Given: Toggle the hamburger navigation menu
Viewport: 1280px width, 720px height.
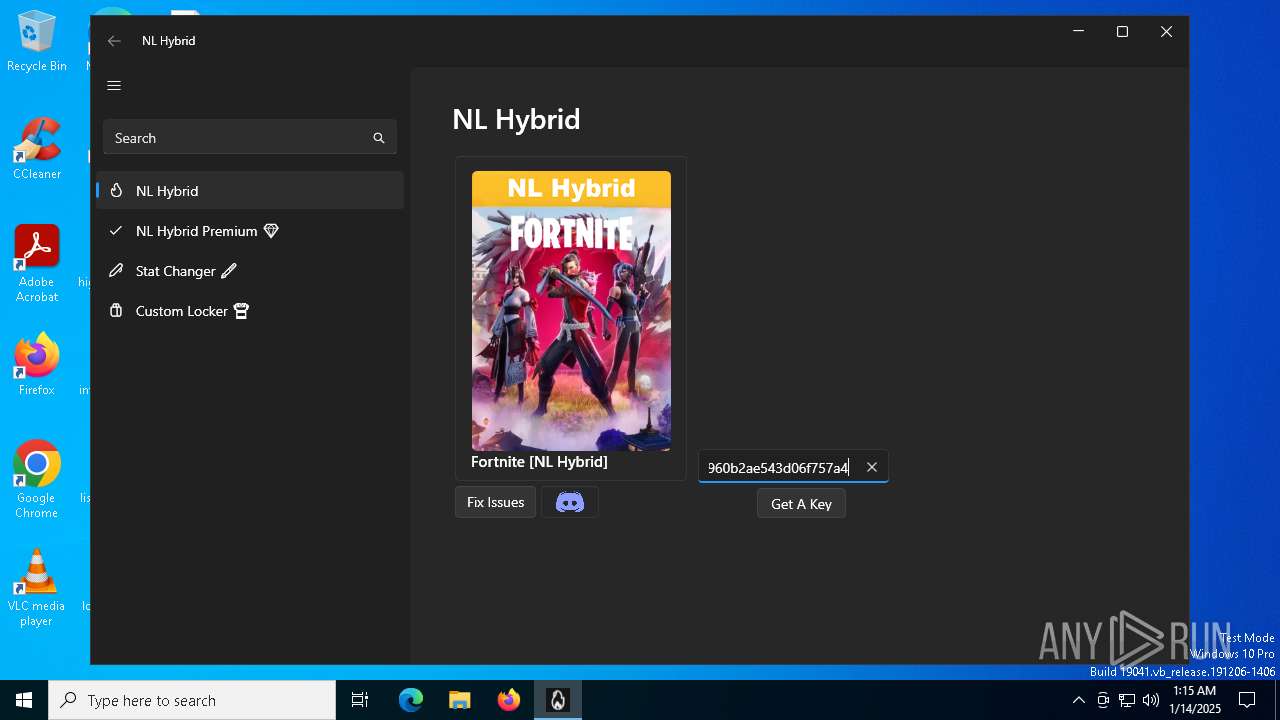Looking at the screenshot, I should 114,85.
